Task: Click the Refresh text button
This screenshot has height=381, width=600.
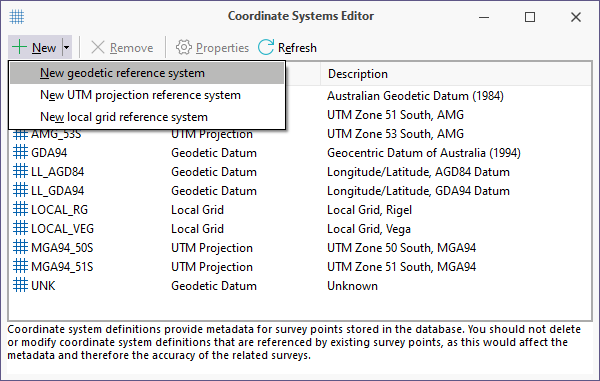Action: tap(297, 48)
